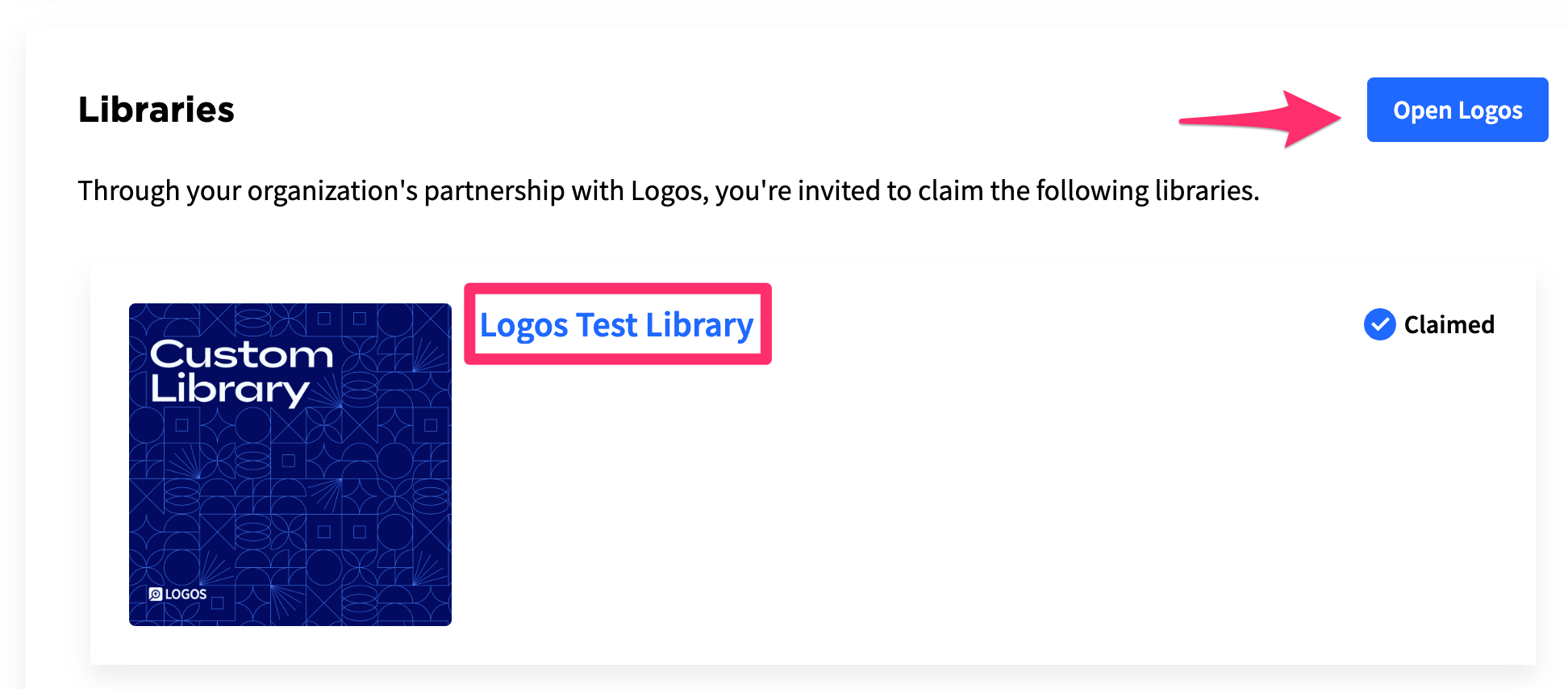Select the Libraries heading
Image resolution: width=1568 pixels, height=689 pixels.
coord(156,110)
